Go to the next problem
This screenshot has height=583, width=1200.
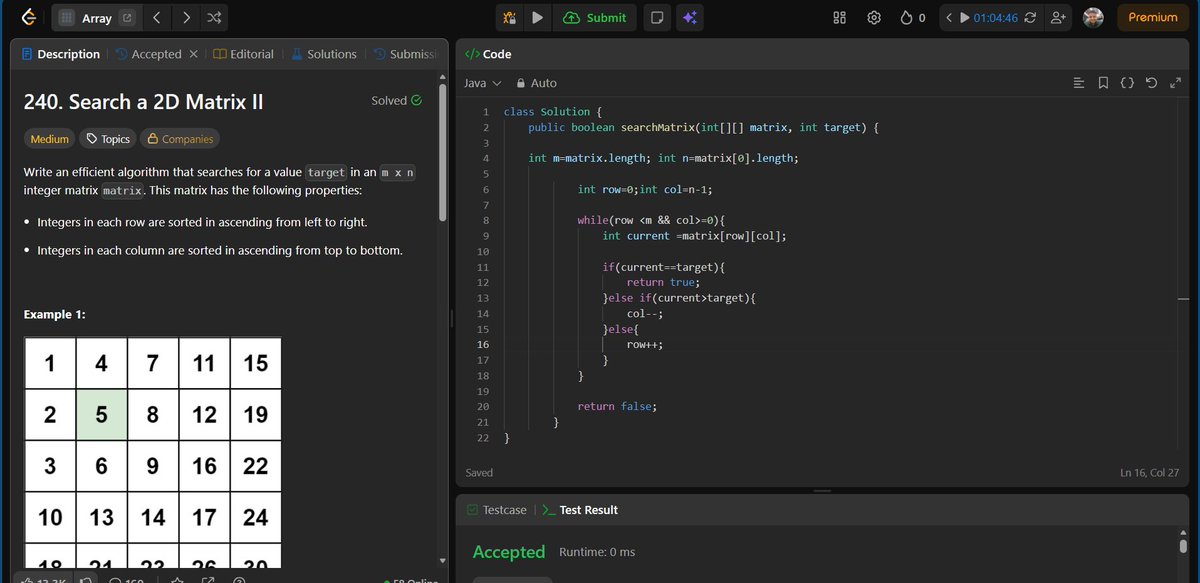pos(187,18)
